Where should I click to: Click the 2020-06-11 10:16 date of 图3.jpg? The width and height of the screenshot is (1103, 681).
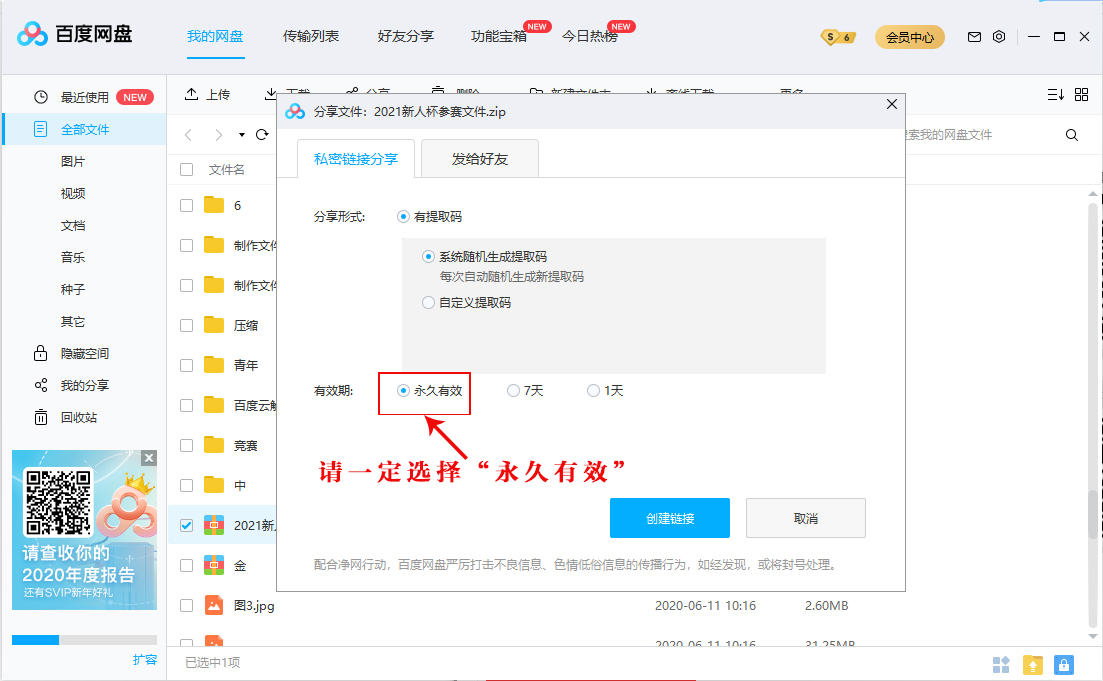706,606
